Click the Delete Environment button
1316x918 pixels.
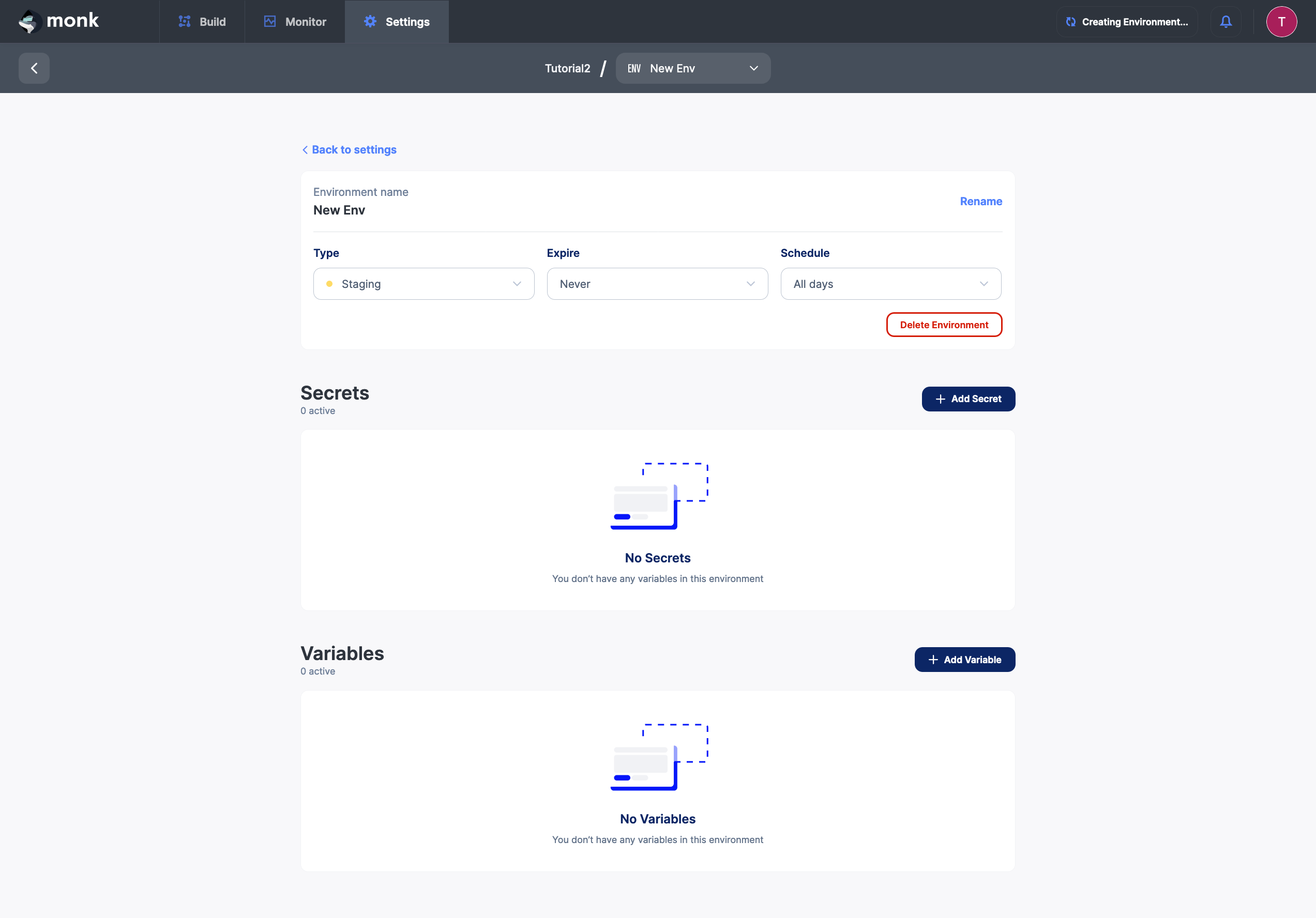click(x=944, y=324)
